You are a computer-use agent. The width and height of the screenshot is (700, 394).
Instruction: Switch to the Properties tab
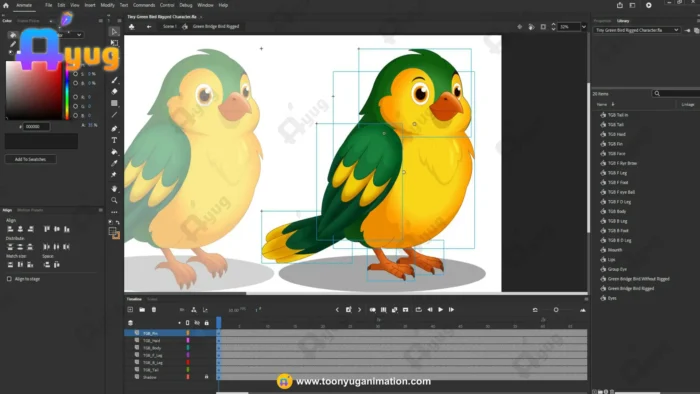602,21
